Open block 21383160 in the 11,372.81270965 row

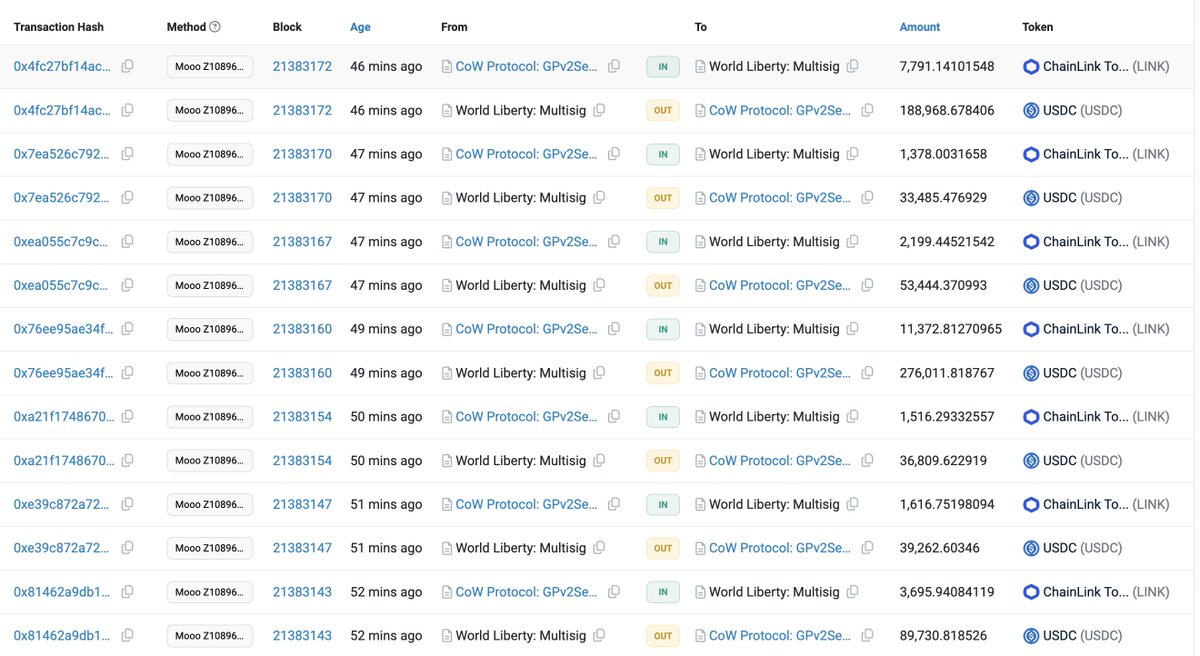pyautogui.click(x=302, y=329)
